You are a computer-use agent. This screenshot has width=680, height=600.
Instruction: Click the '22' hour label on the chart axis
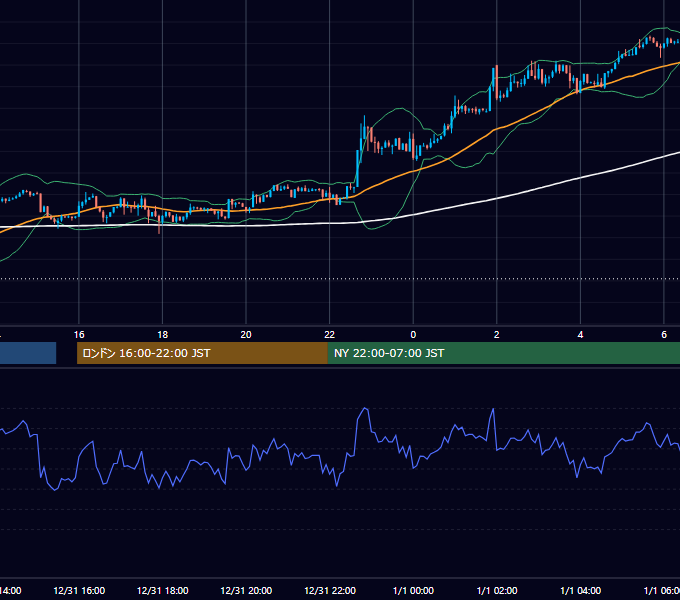pos(330,335)
